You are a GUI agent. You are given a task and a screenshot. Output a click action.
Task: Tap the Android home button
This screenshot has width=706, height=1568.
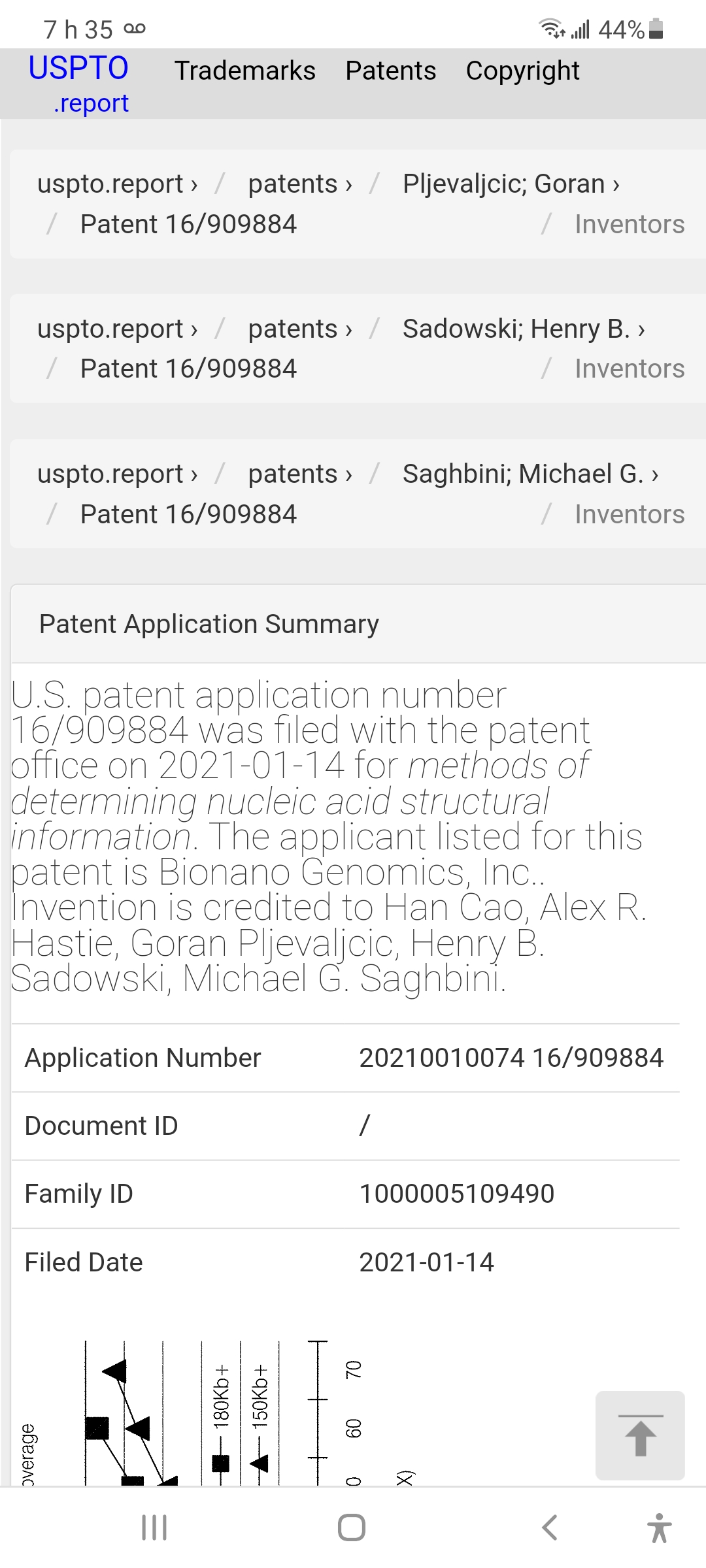tap(352, 1527)
